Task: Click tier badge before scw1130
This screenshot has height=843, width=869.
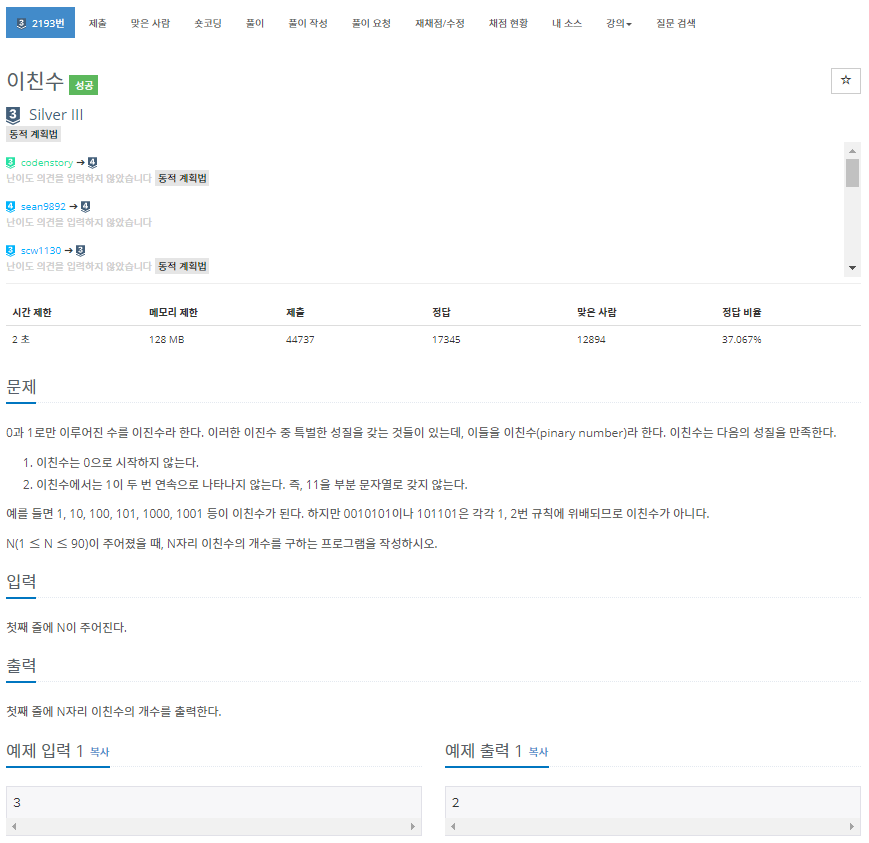Action: click(11, 251)
